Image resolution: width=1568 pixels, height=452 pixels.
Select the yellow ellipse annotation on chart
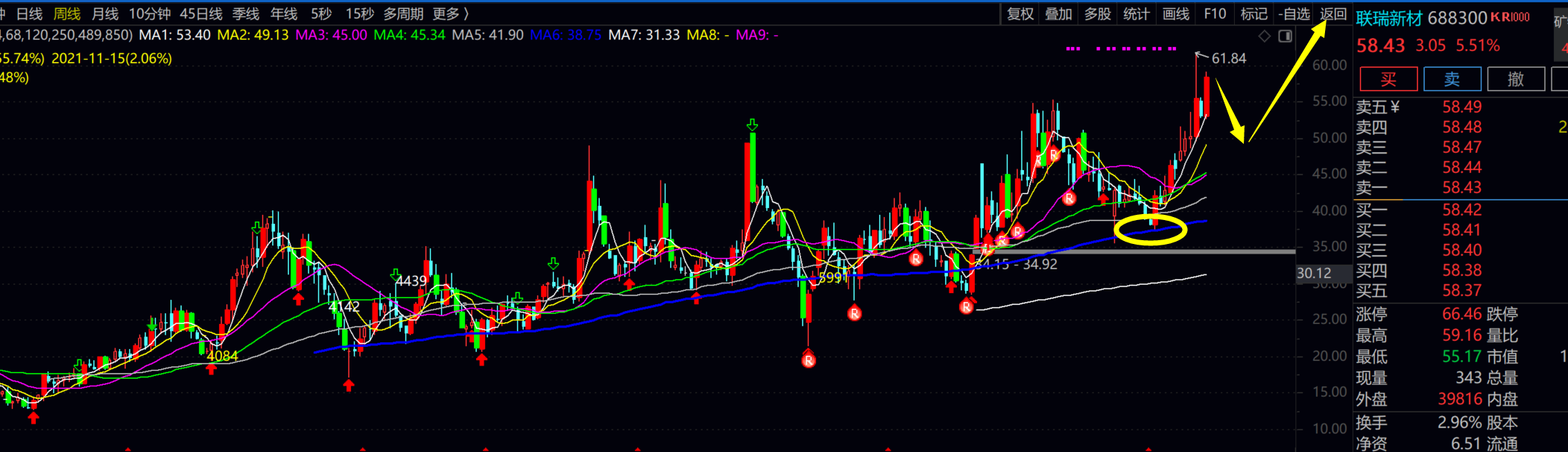pyautogui.click(x=1151, y=230)
